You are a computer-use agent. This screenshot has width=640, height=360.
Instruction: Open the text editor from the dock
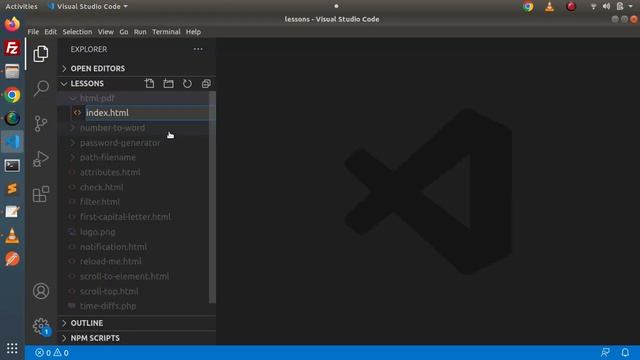(12, 212)
